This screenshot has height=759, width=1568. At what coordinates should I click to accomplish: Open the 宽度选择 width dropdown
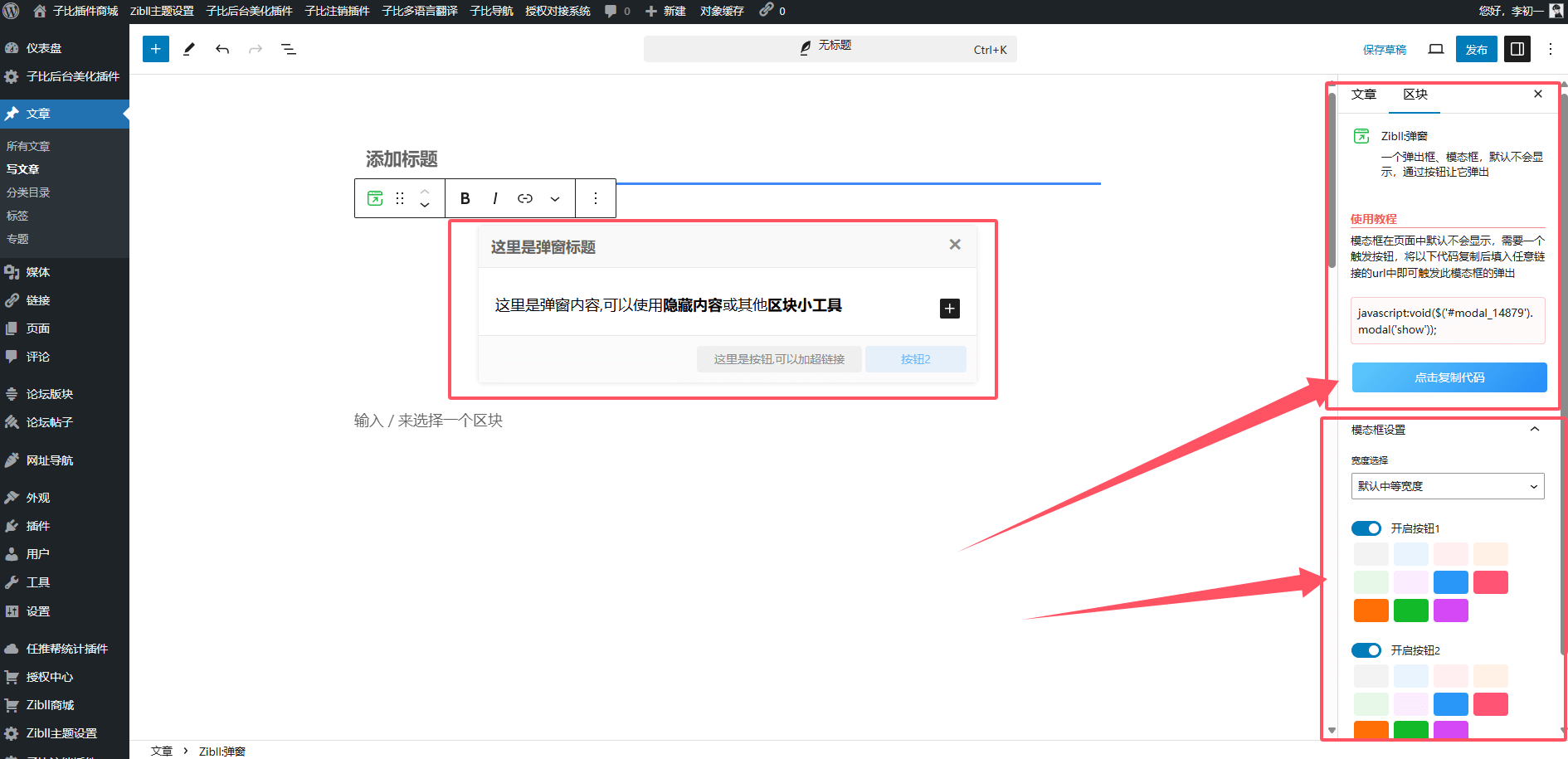pyautogui.click(x=1448, y=486)
